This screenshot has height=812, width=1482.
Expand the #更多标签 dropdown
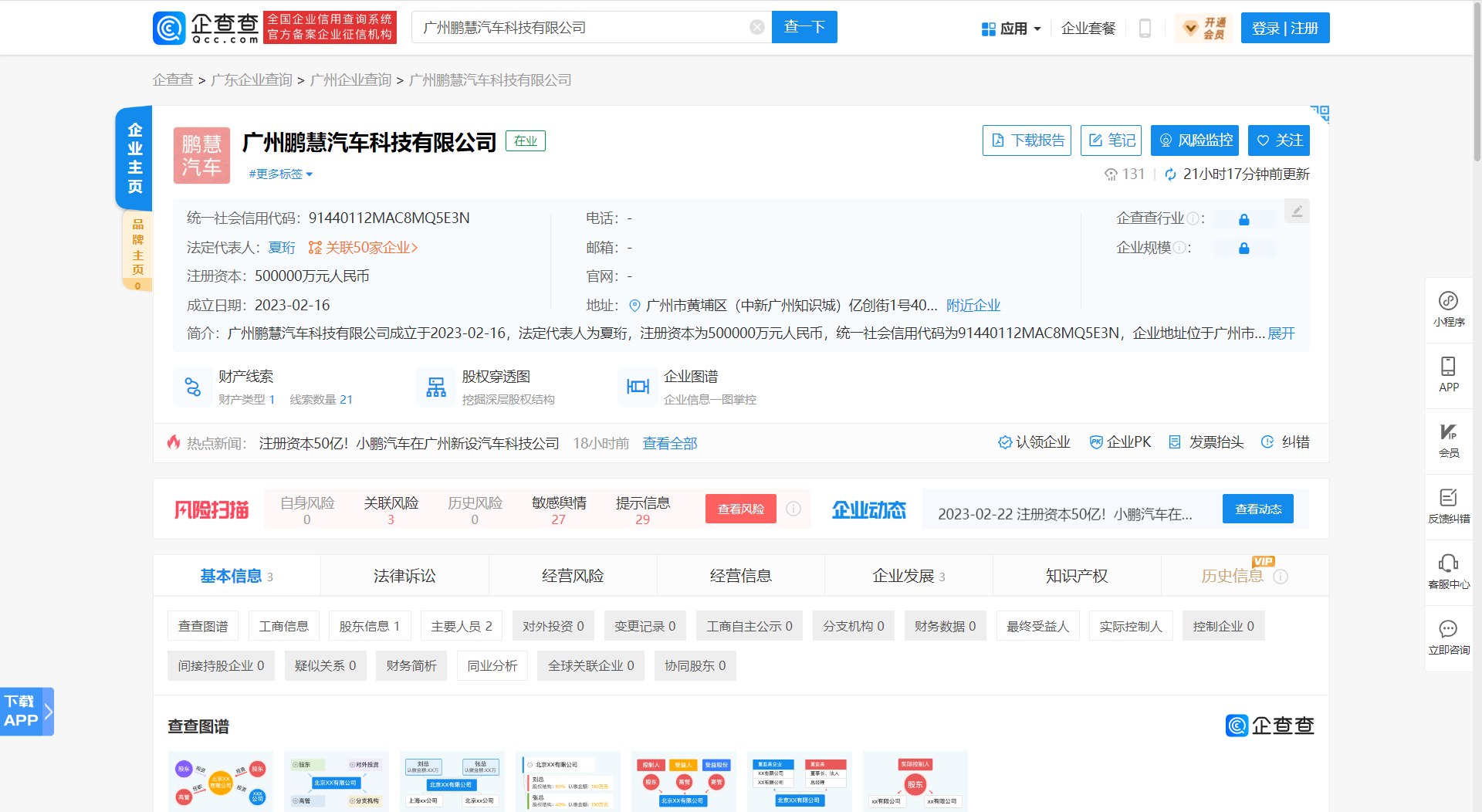(281, 174)
